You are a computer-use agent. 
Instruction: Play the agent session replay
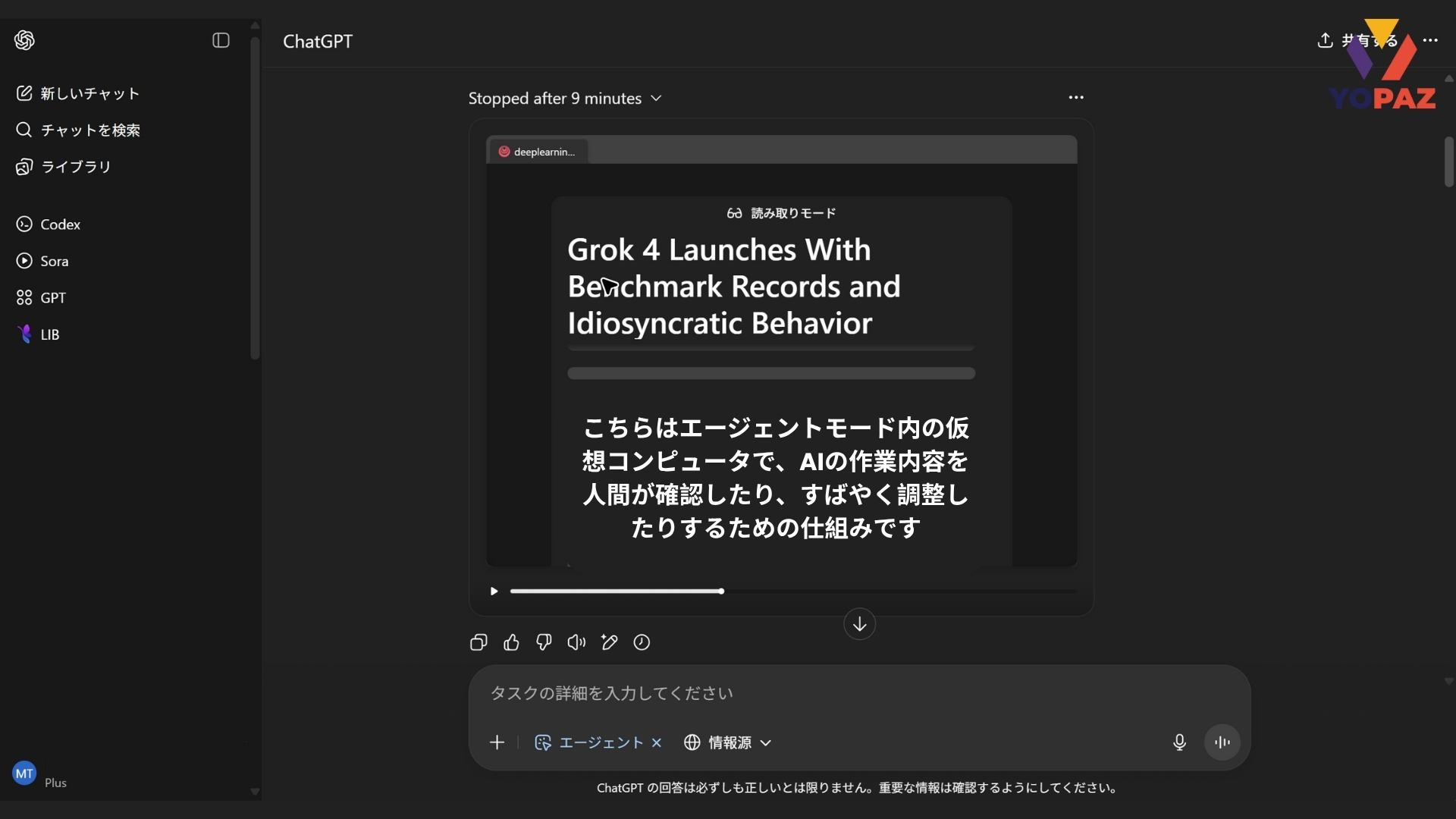coord(494,591)
